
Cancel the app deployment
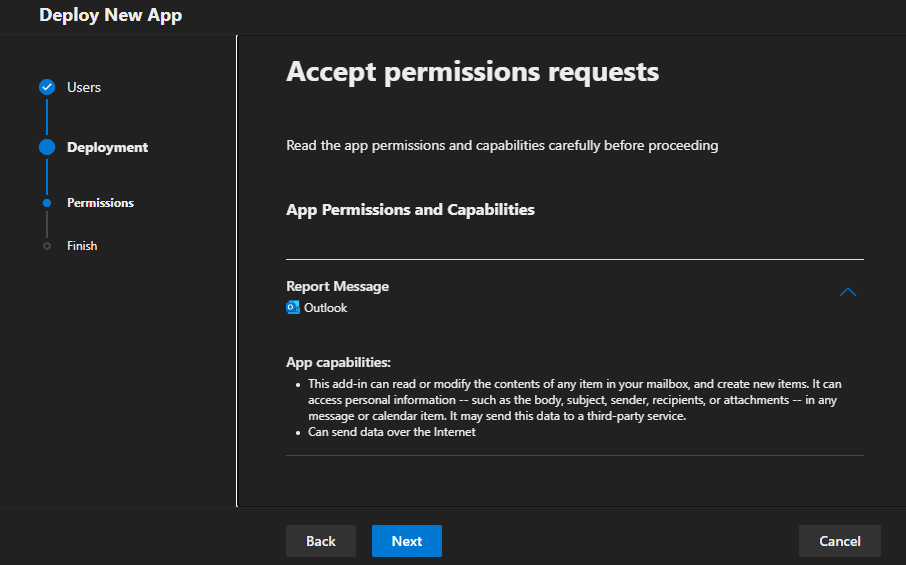[839, 541]
